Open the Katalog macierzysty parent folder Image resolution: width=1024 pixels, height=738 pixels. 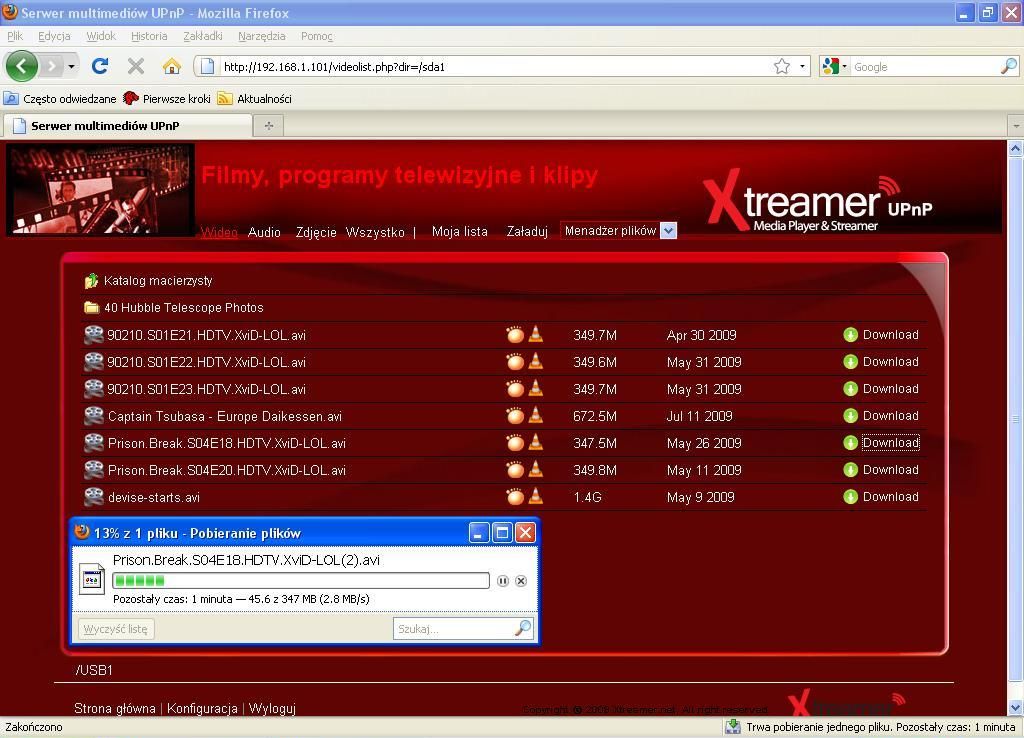point(158,281)
